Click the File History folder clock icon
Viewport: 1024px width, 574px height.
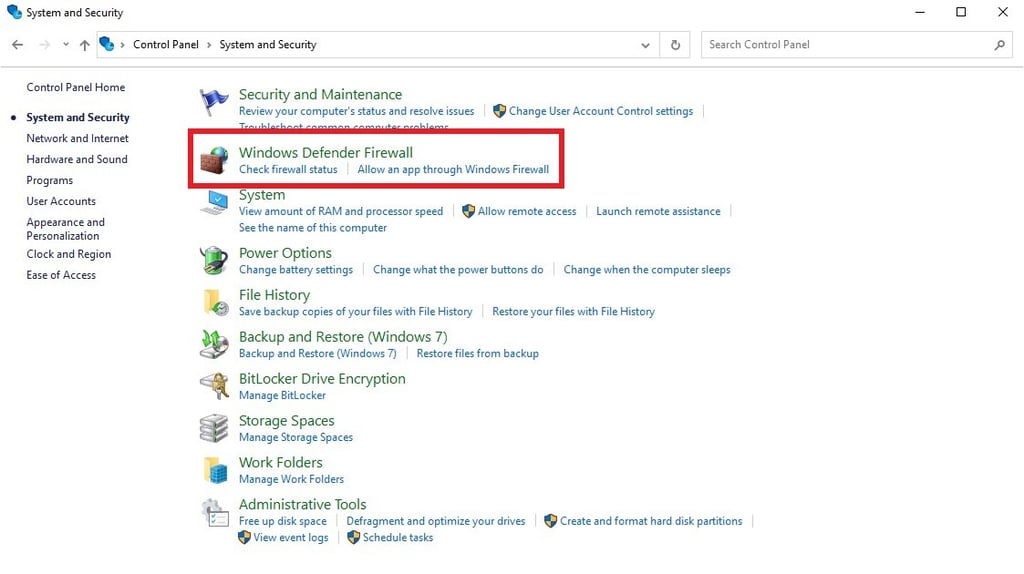pyautogui.click(x=216, y=302)
